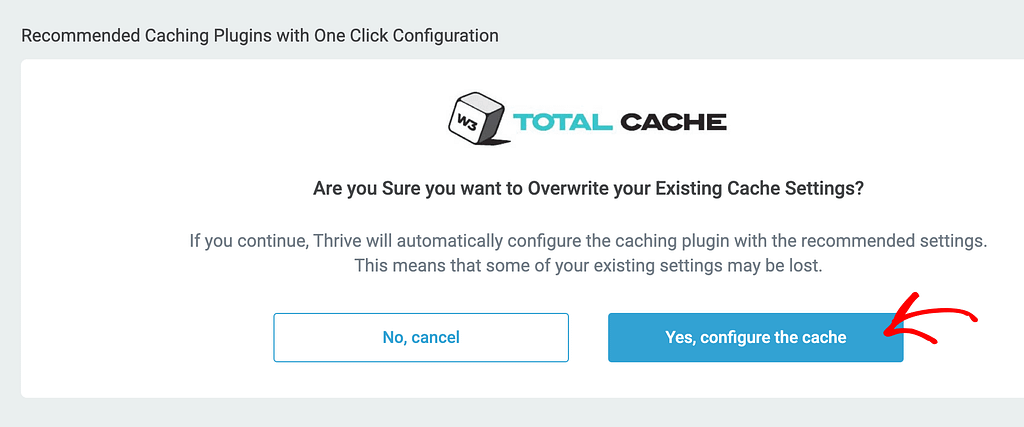Click the teal TOTAL word in the logo
Screen dimensions: 1024x427
(563, 121)
